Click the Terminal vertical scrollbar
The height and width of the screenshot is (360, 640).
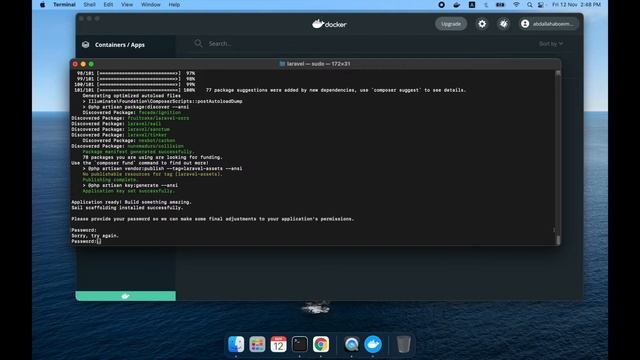click(x=558, y=157)
